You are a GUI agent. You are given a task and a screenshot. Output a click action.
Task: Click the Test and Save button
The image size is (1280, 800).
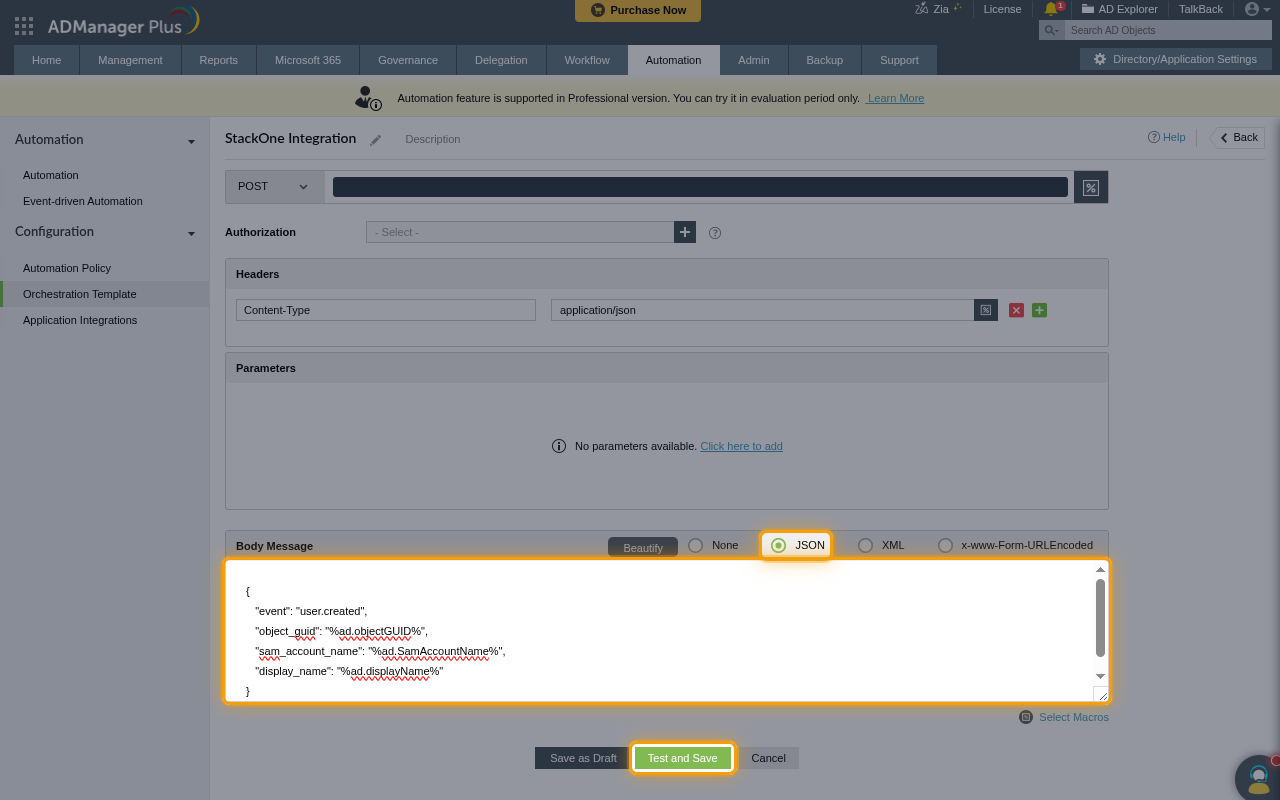pos(682,758)
